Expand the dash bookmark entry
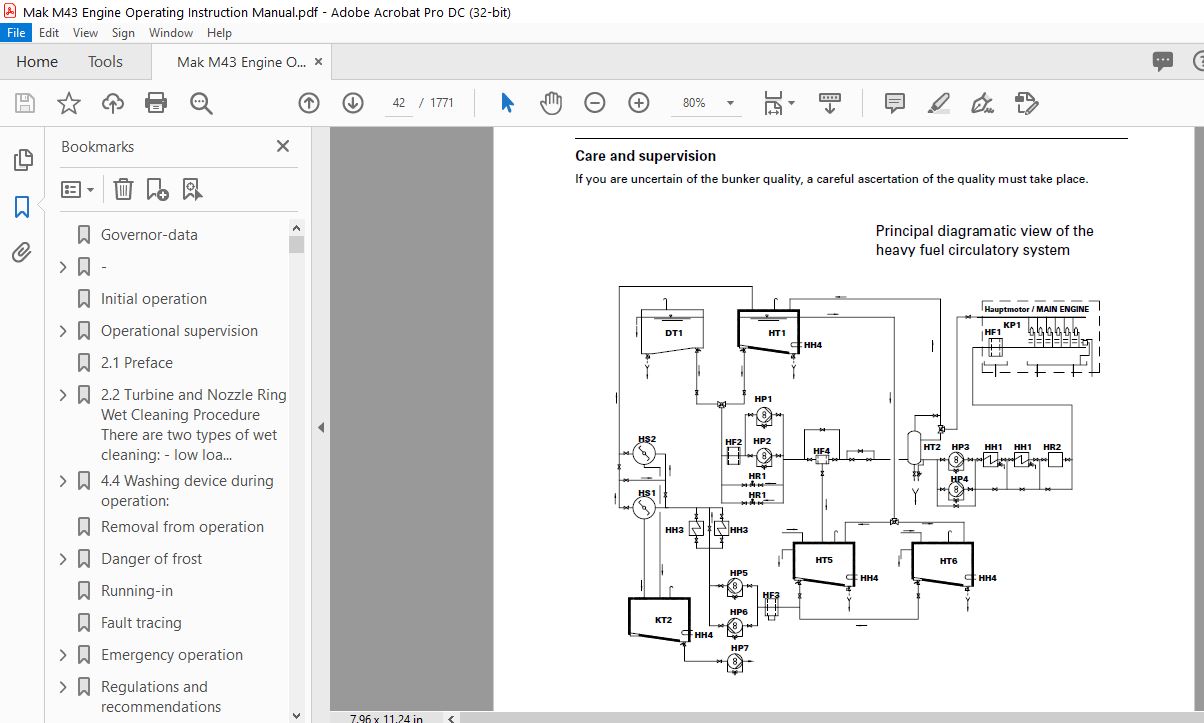The image size is (1204, 723). pyautogui.click(x=64, y=267)
